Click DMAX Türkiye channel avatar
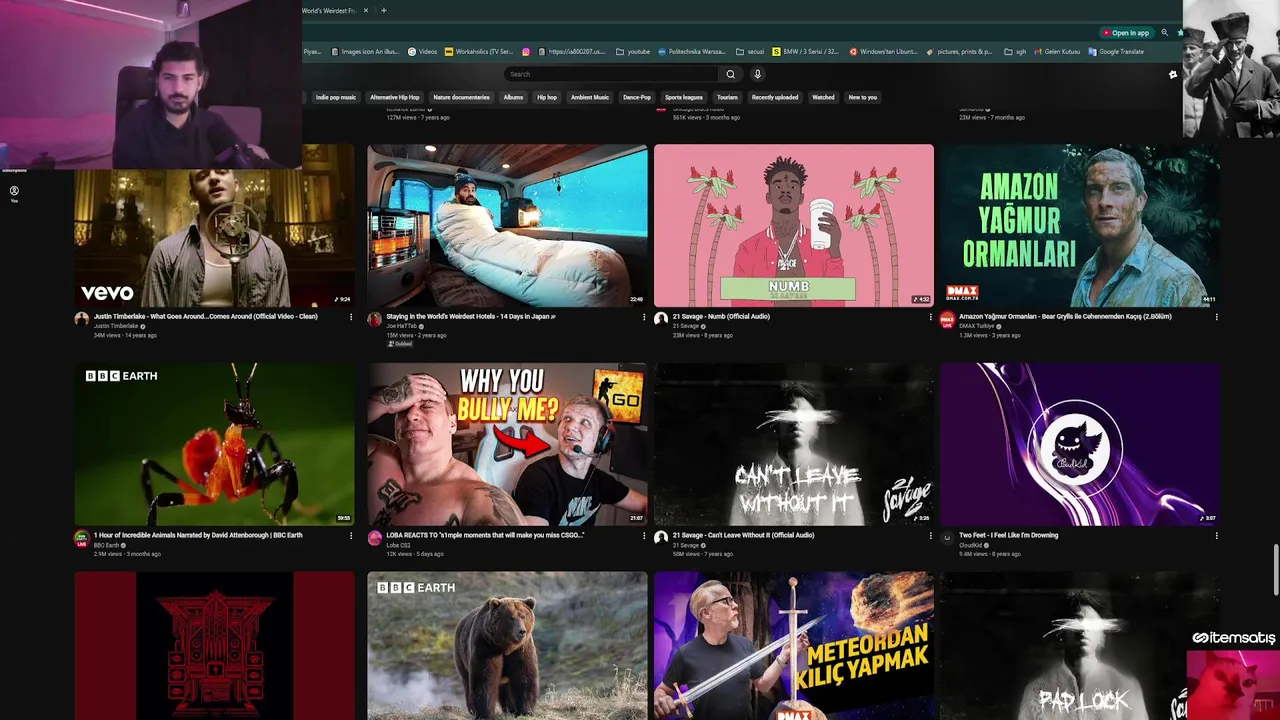The image size is (1280, 720). coord(947,319)
